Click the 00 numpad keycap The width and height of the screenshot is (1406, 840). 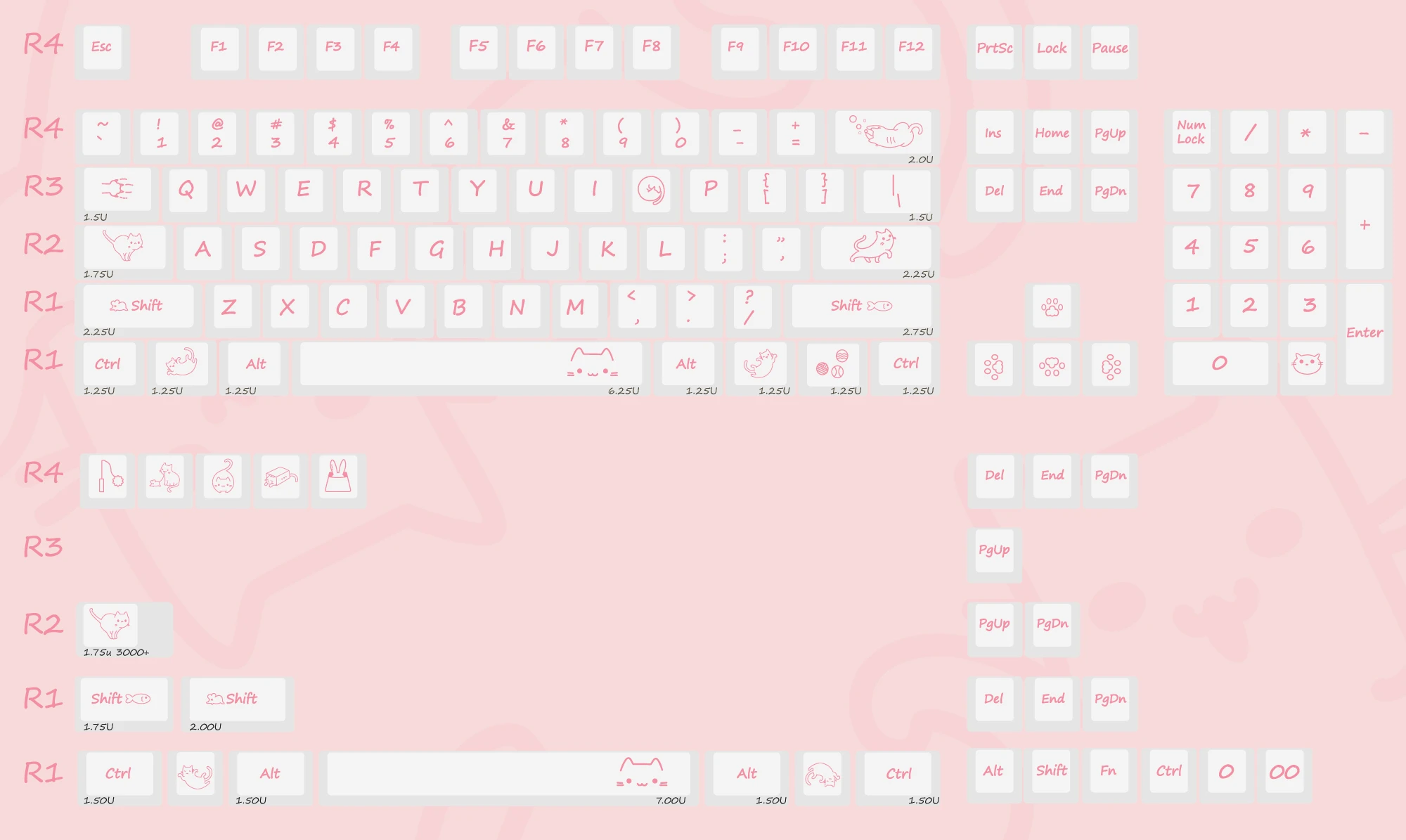(1284, 771)
